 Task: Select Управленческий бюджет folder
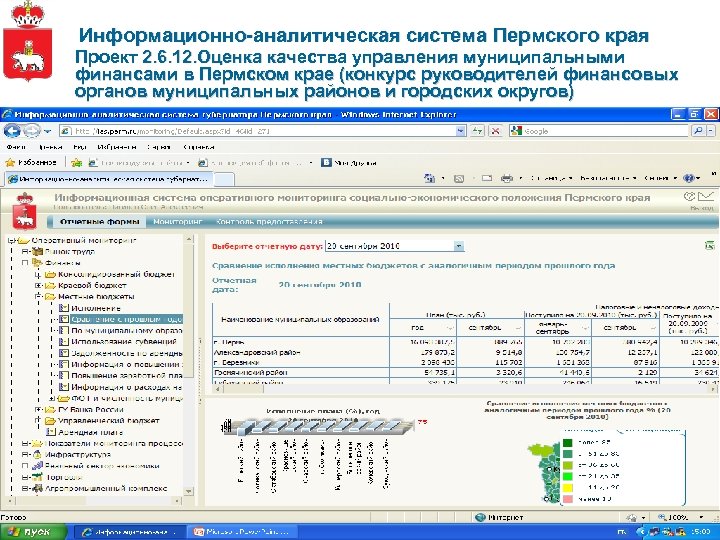click(x=108, y=421)
